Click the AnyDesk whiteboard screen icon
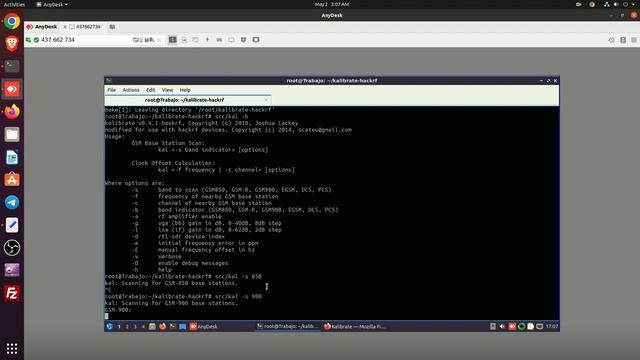640x360 pixels. pos(256,40)
